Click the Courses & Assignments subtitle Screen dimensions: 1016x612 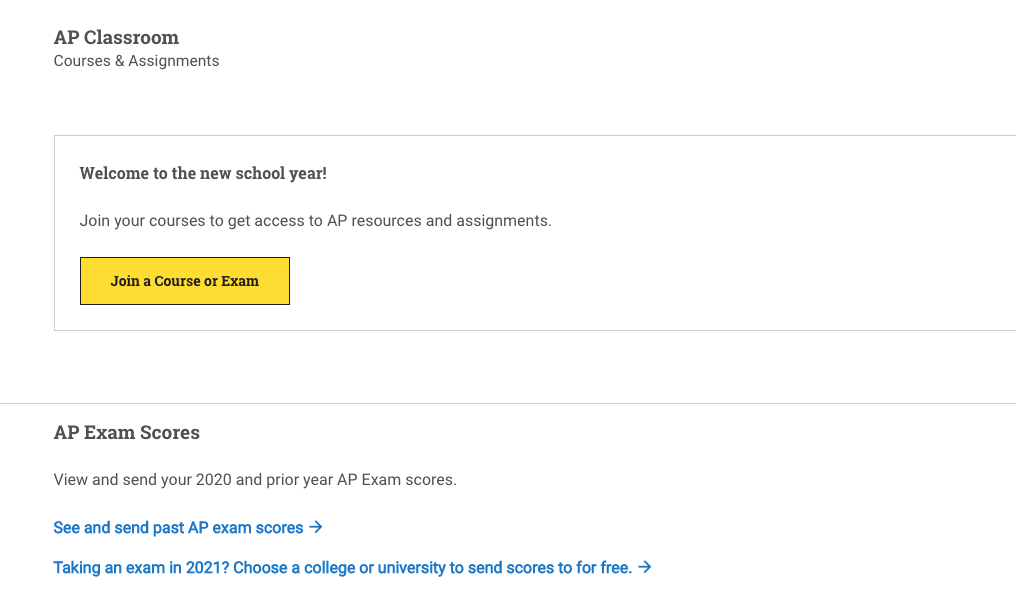tap(136, 61)
